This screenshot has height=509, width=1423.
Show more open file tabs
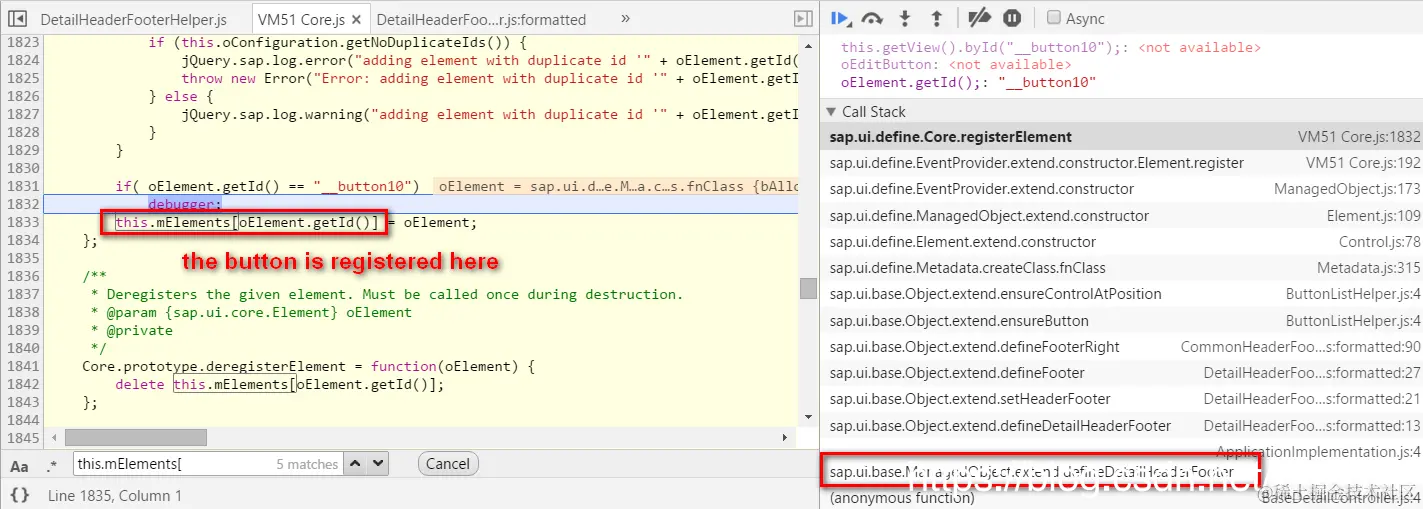click(x=626, y=18)
